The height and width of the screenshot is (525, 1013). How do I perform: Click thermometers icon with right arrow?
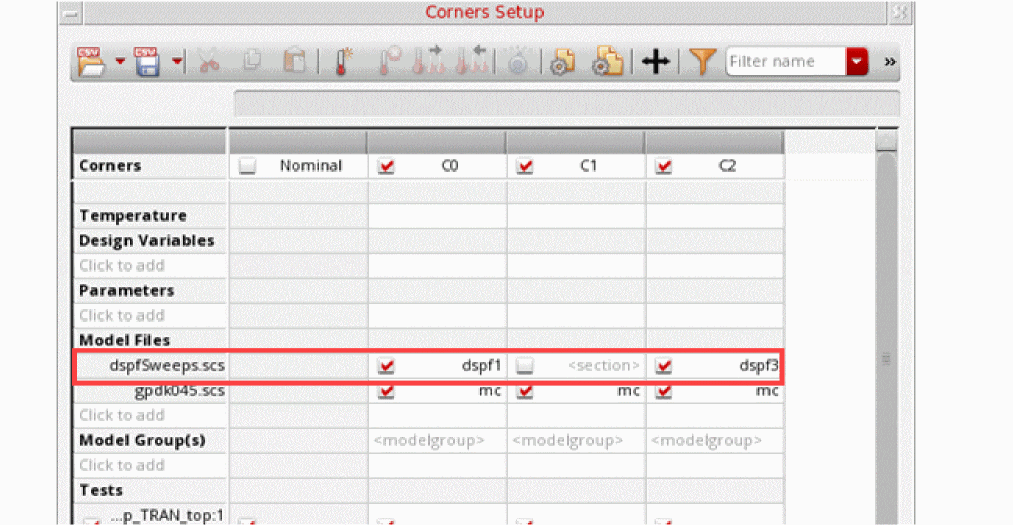point(428,60)
